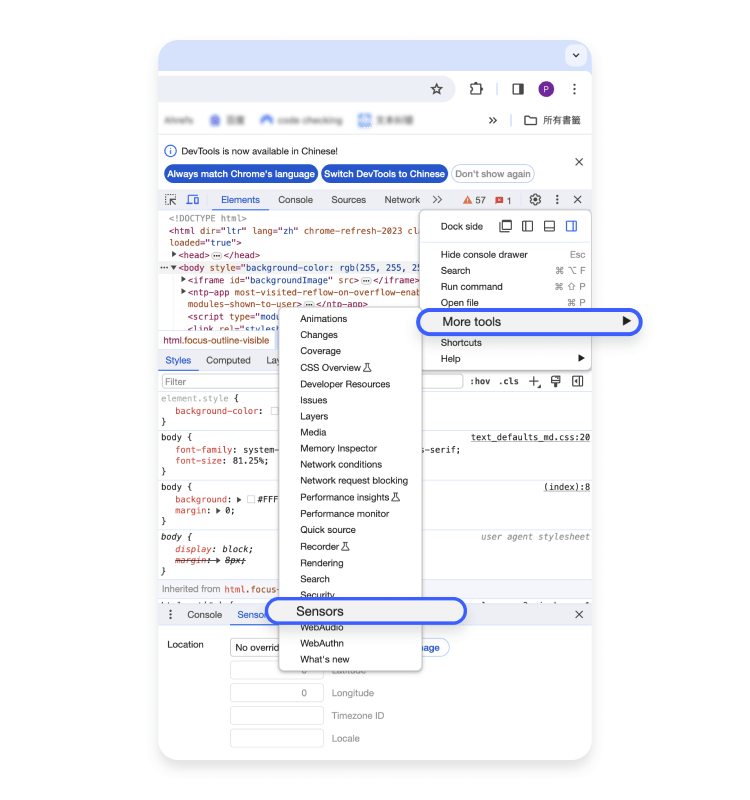Open the #FFF background color swatch
Viewport: 750px width, 800px height.
(251, 499)
